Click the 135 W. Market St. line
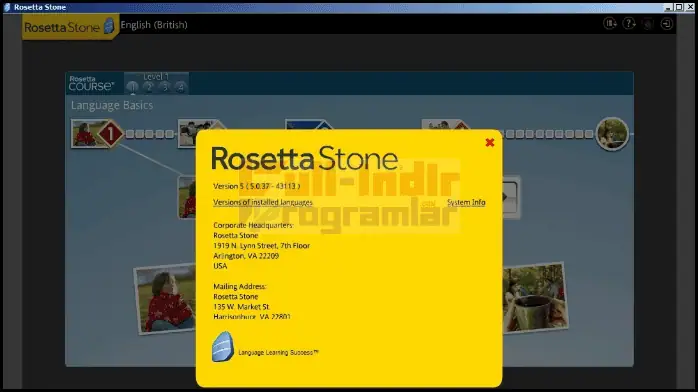Viewport: 698px width, 392px height. click(x=241, y=307)
